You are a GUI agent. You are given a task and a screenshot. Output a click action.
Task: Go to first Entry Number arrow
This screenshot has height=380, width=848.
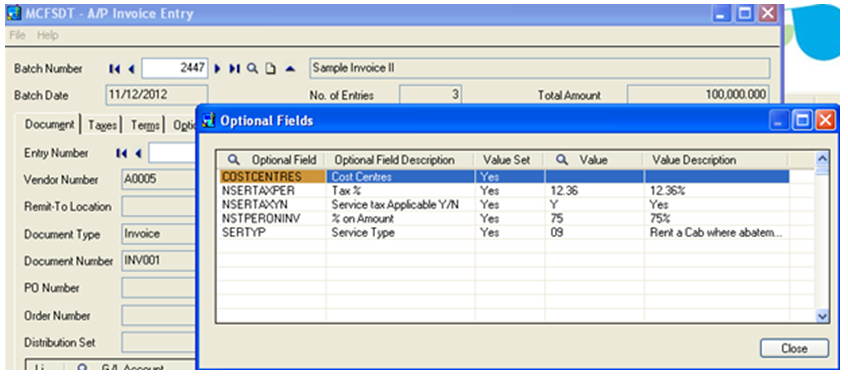tap(122, 154)
